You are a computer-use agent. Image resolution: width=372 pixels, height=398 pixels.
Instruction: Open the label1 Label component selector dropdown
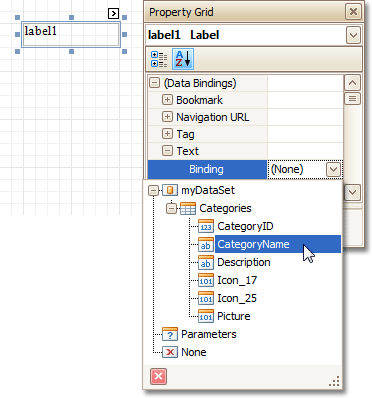[353, 35]
